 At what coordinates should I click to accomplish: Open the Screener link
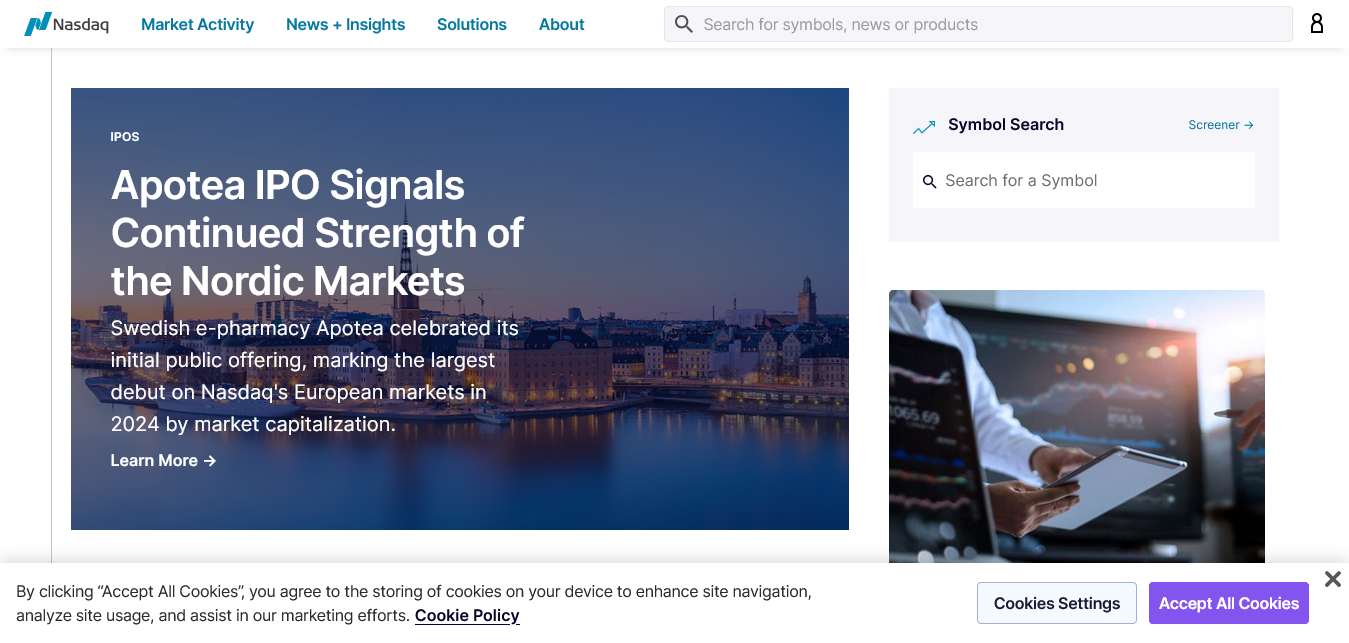click(x=1221, y=125)
